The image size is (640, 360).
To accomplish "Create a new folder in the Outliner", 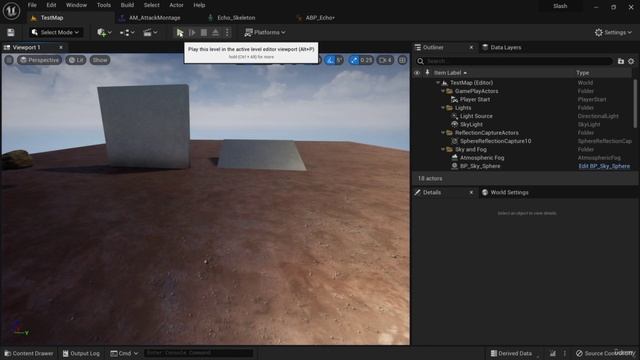I will pyautogui.click(x=621, y=61).
